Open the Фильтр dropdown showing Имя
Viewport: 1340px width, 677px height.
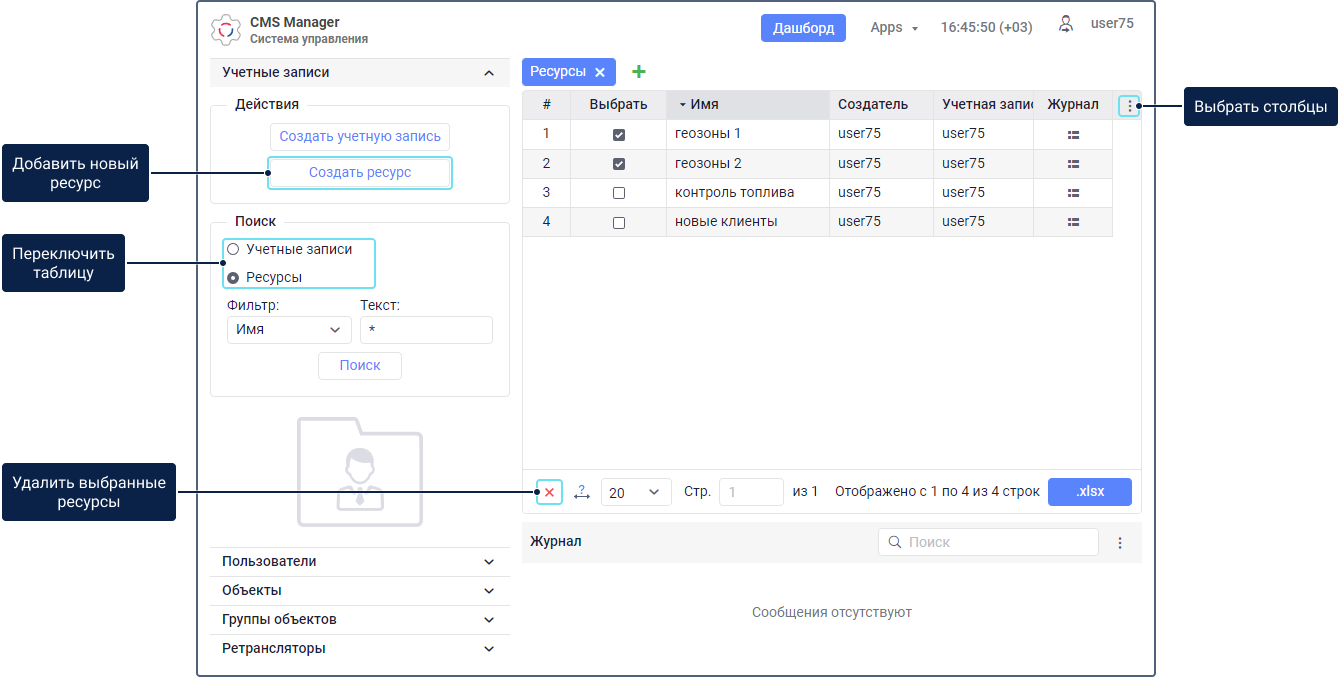pos(289,330)
